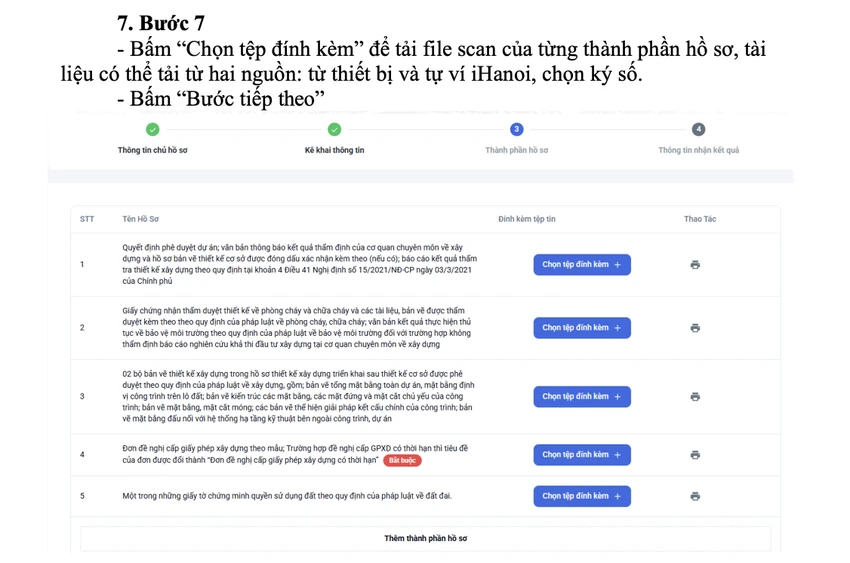850x563 pixels.
Task: Open the completed 'Thông tin chủ hồ sơ' step checkmark
Action: tap(153, 130)
